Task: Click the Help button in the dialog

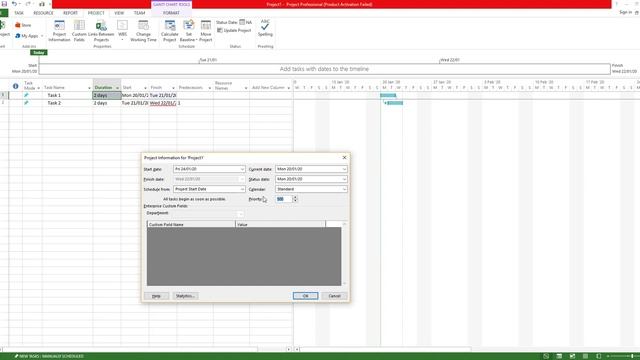Action: tap(156, 296)
